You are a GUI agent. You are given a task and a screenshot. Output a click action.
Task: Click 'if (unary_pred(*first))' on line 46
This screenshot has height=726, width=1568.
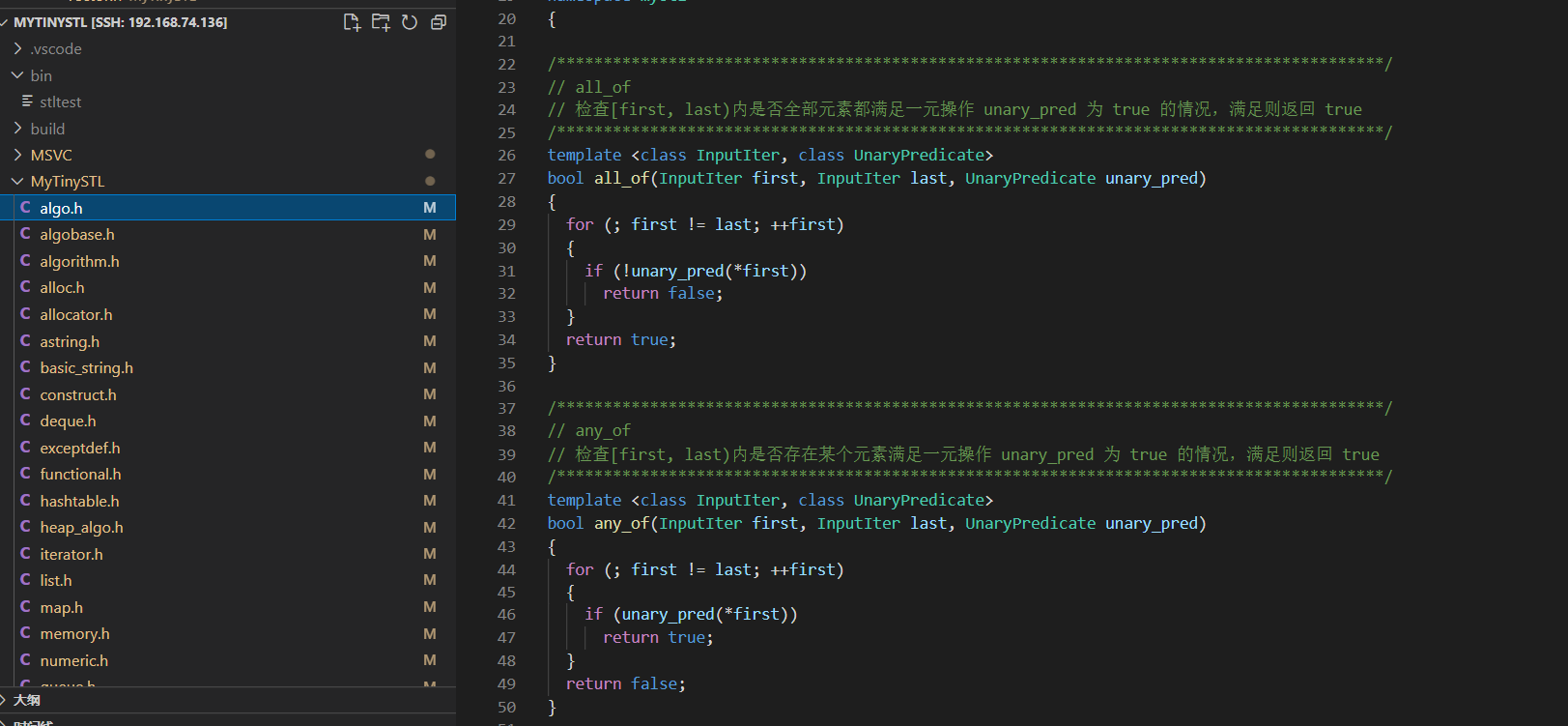[691, 614]
